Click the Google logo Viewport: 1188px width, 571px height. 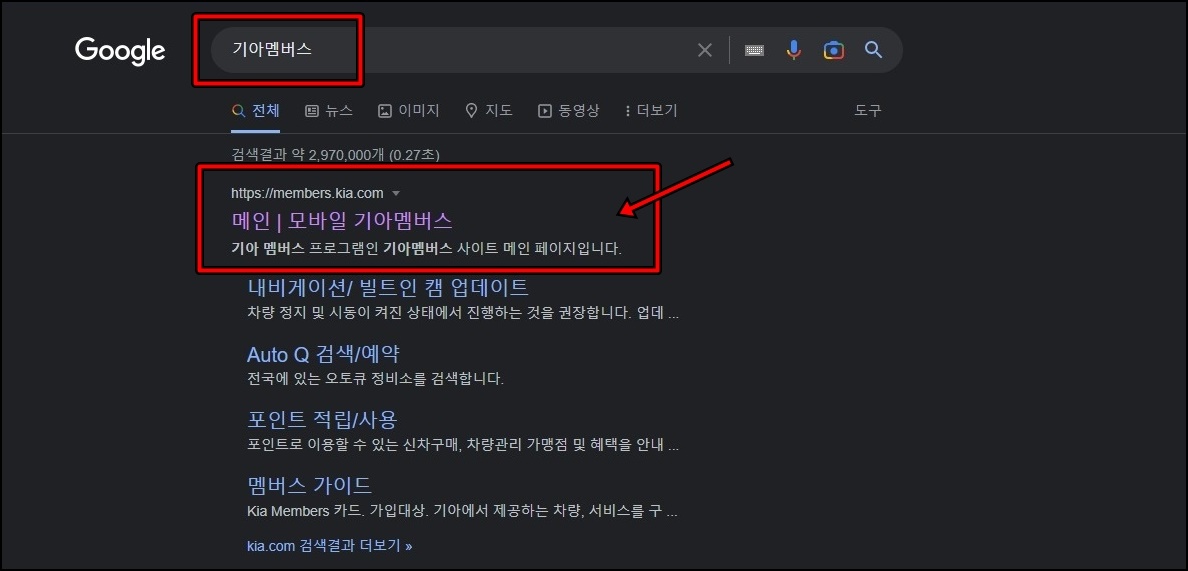(120, 50)
